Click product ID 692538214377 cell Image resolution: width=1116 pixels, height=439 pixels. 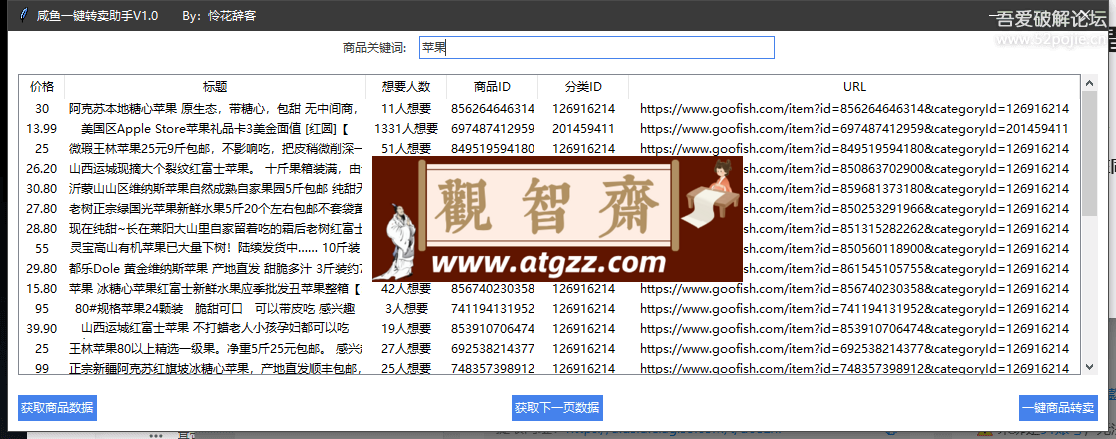coord(493,348)
